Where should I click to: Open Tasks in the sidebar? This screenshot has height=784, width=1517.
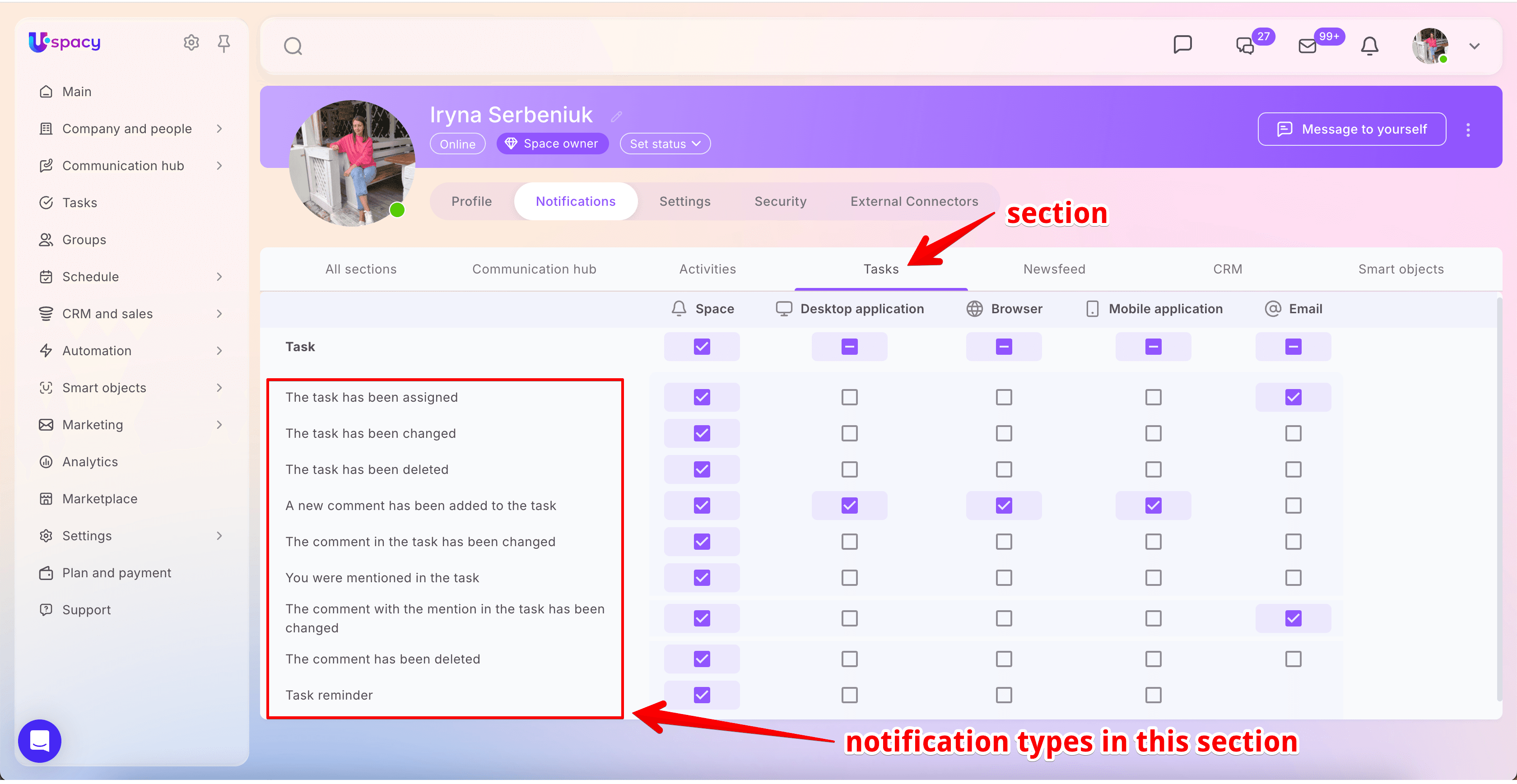coord(79,203)
